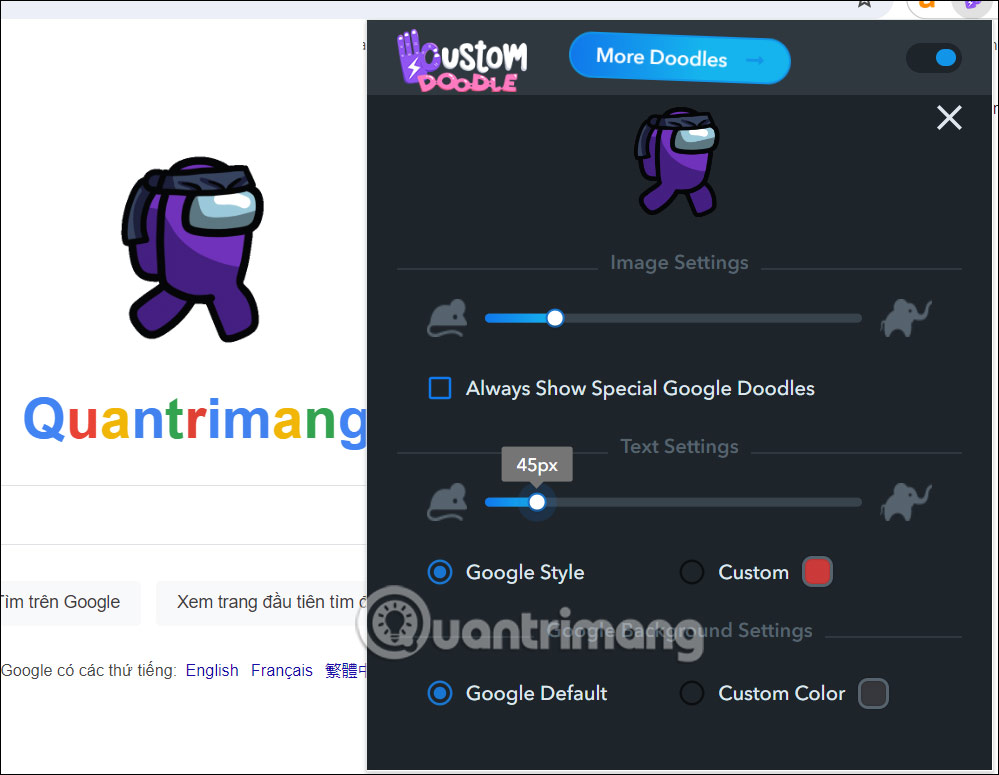999x775 pixels.
Task: Click the red Custom text color swatch
Action: point(817,571)
